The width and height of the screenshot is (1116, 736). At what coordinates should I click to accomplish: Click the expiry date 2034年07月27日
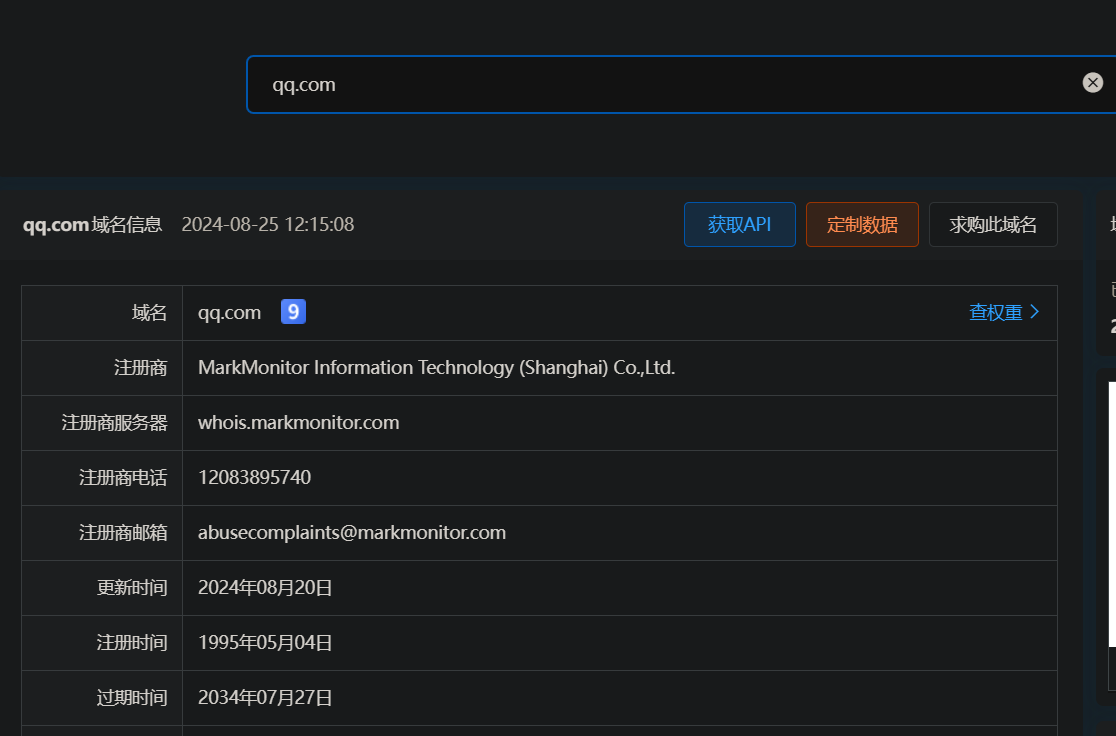click(265, 698)
